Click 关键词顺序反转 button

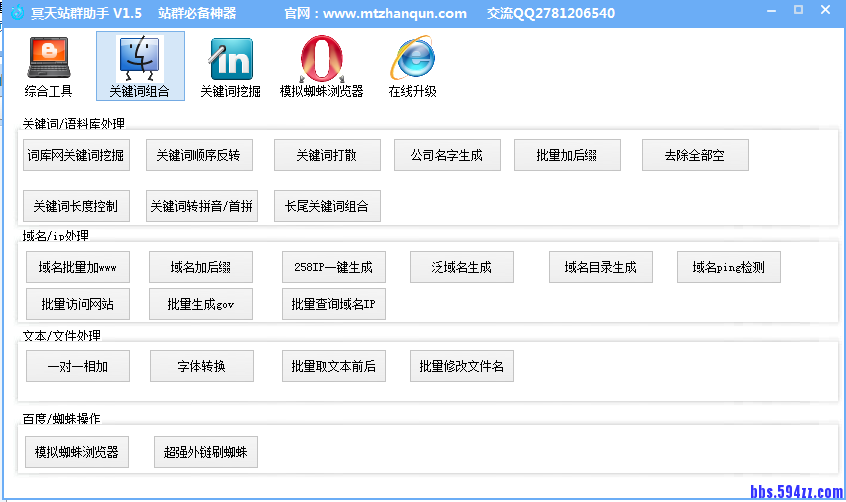(199, 155)
